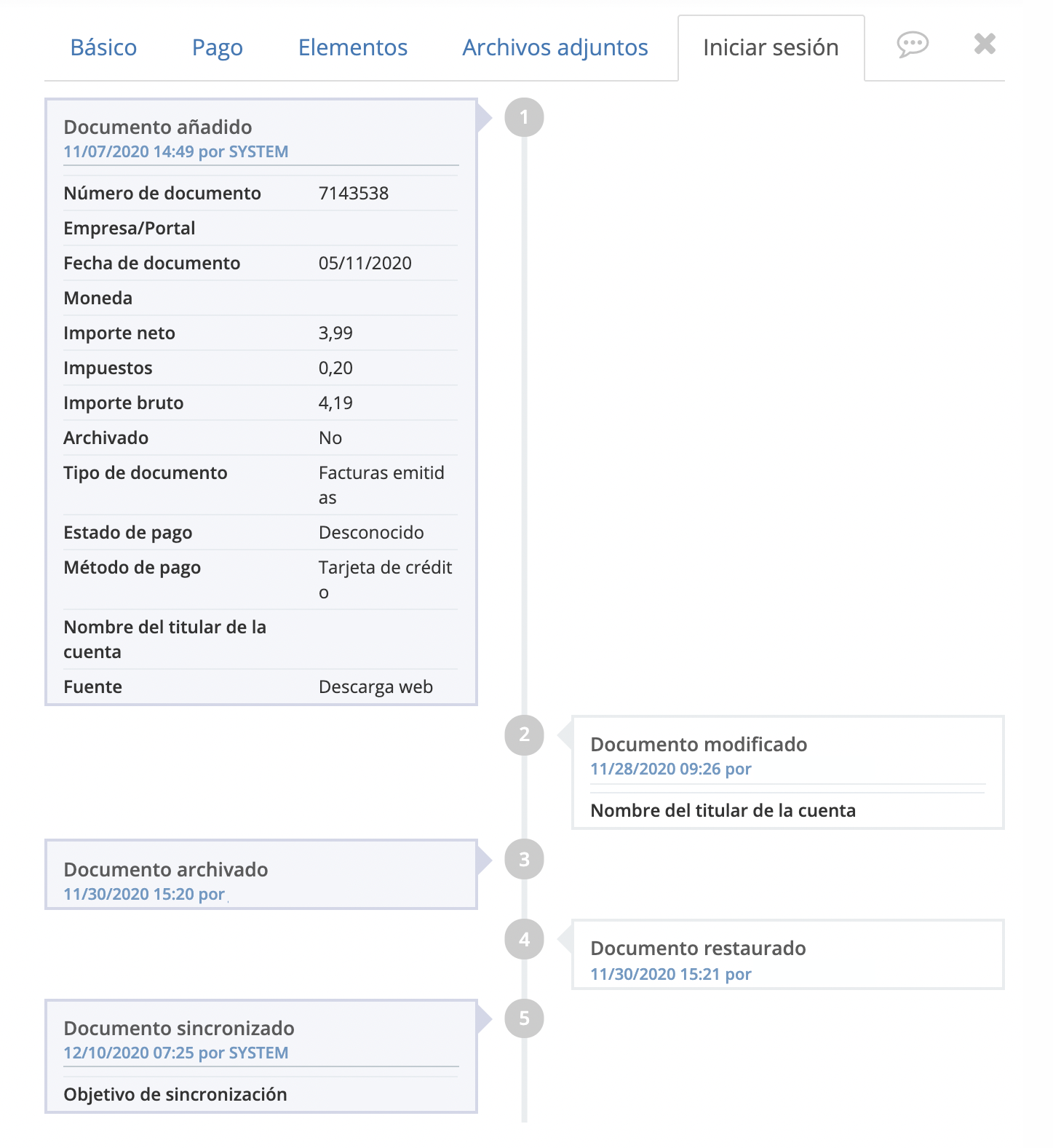Viewport: 1053px width, 1148px height.
Task: Select the net amount value 3,99
Action: pos(335,333)
